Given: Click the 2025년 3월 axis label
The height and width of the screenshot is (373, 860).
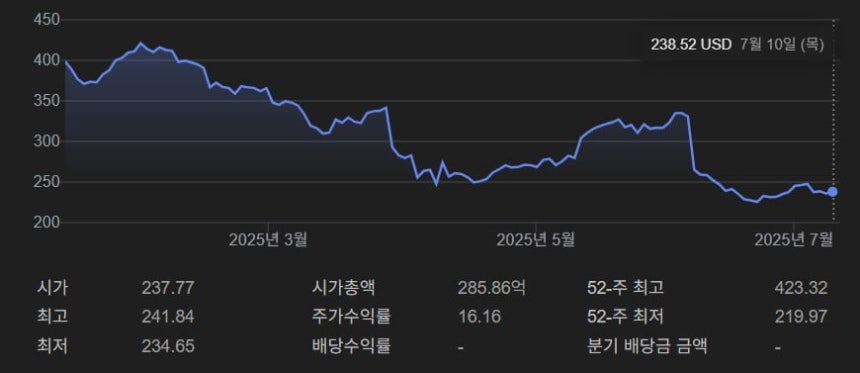Looking at the screenshot, I should [268, 240].
